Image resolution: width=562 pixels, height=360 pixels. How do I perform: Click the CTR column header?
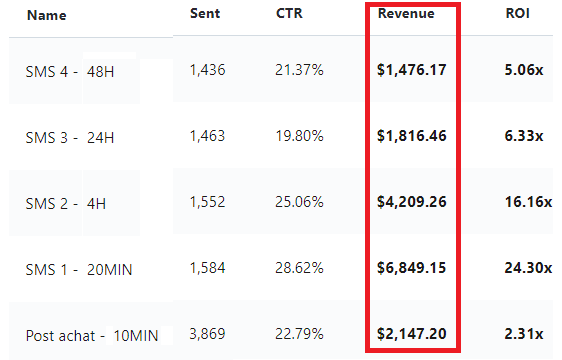tap(289, 14)
